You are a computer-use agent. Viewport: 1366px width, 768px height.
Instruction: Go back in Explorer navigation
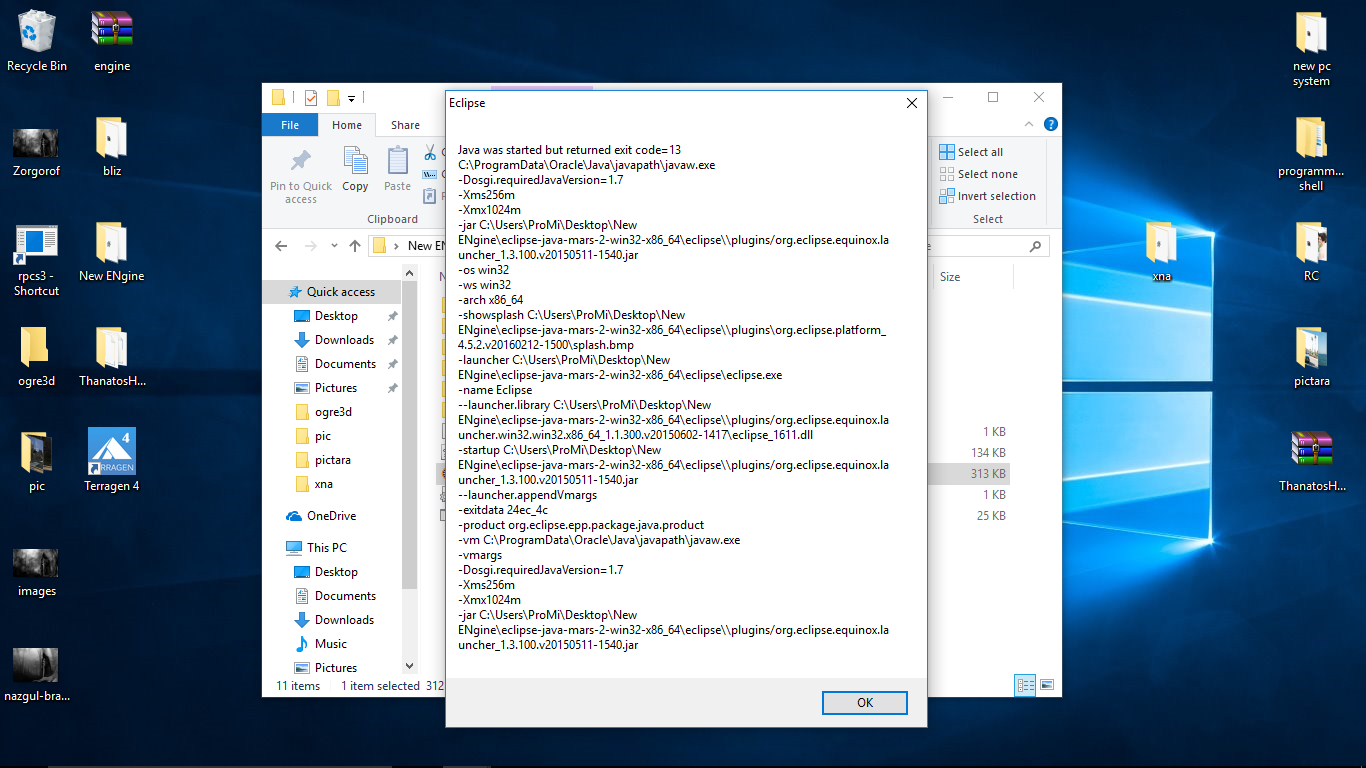click(281, 246)
